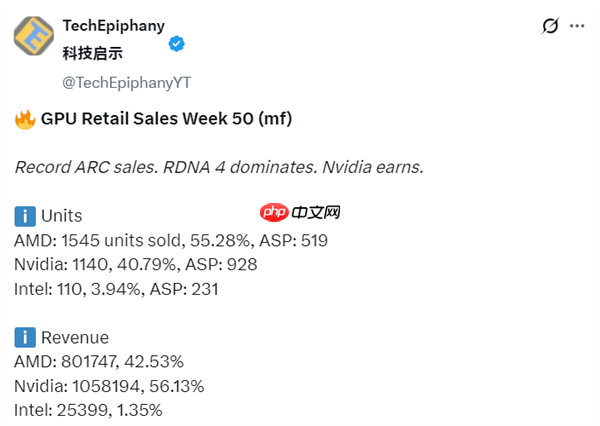This screenshot has width=600, height=426.
Task: Click the GPU Retail Sales Week 50 headline
Action: (x=165, y=119)
